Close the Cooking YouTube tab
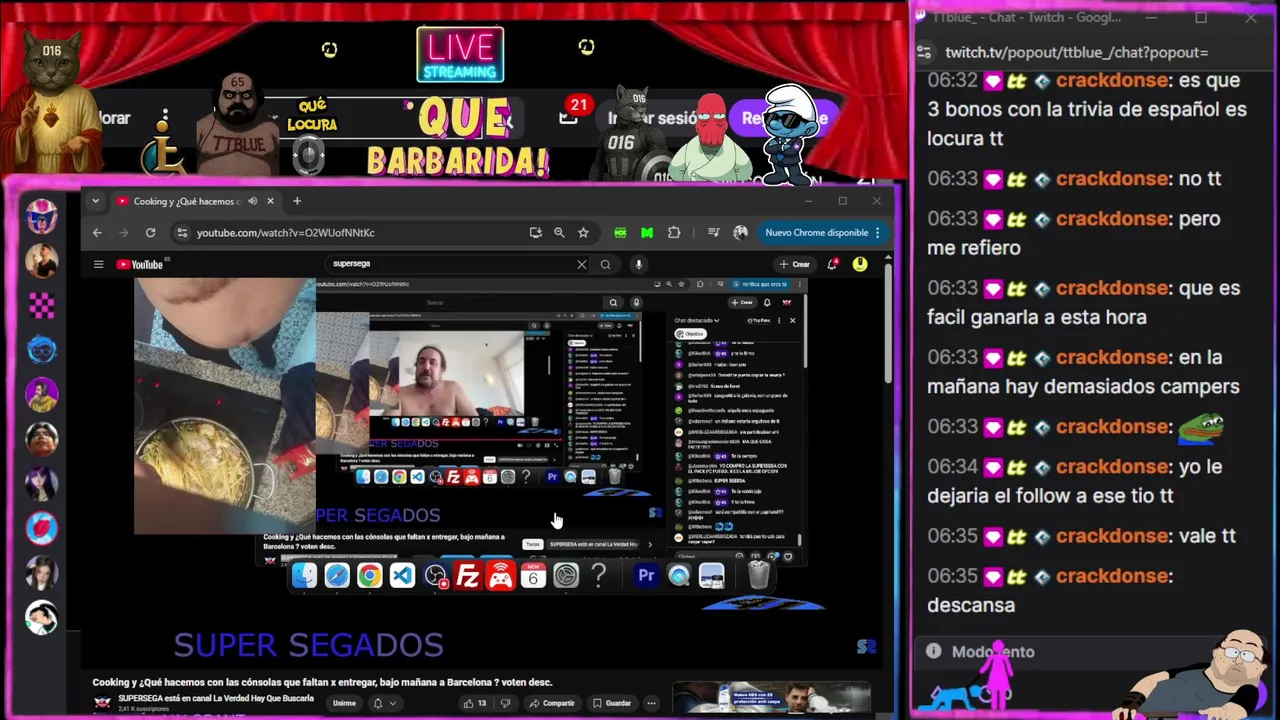Viewport: 1280px width, 720px height. tap(270, 201)
